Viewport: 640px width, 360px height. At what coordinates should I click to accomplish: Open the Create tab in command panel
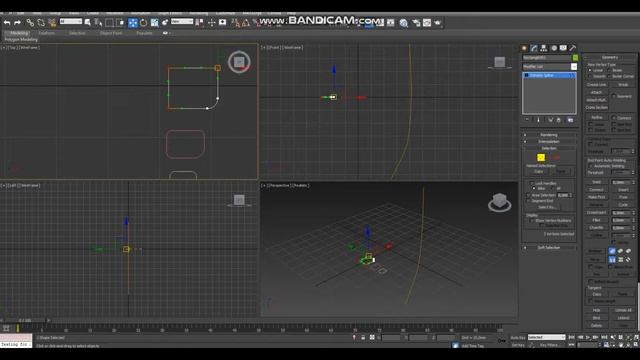click(524, 48)
